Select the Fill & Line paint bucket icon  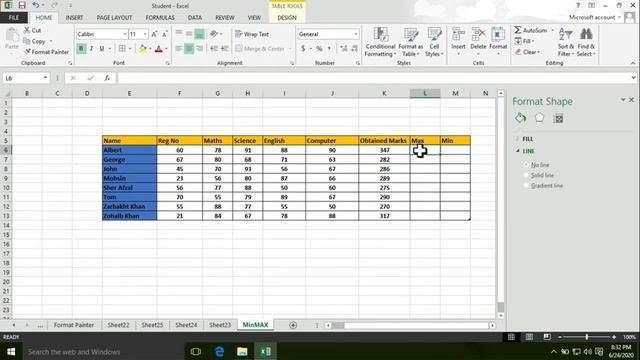pos(520,118)
